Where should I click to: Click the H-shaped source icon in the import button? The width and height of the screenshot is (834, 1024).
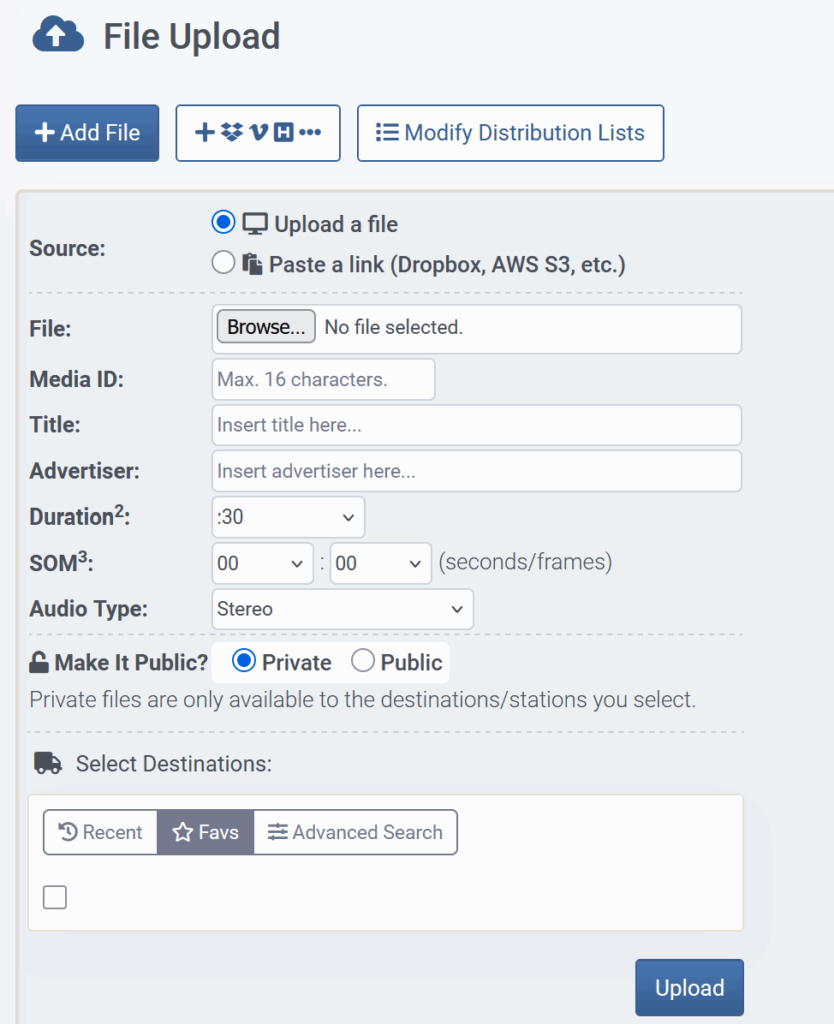(x=283, y=133)
